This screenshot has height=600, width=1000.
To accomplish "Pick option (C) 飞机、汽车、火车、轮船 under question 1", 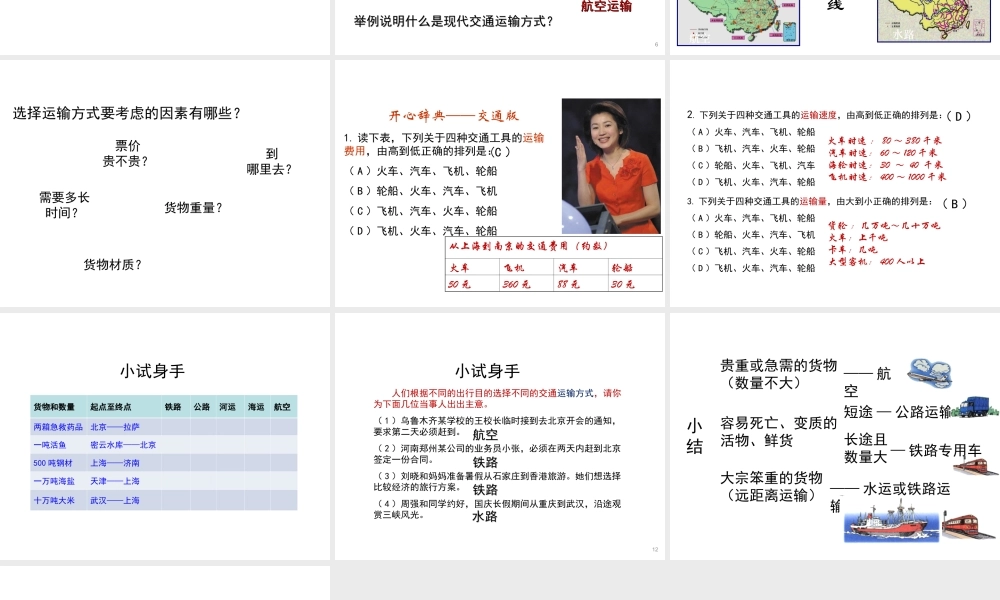I will coord(423,210).
